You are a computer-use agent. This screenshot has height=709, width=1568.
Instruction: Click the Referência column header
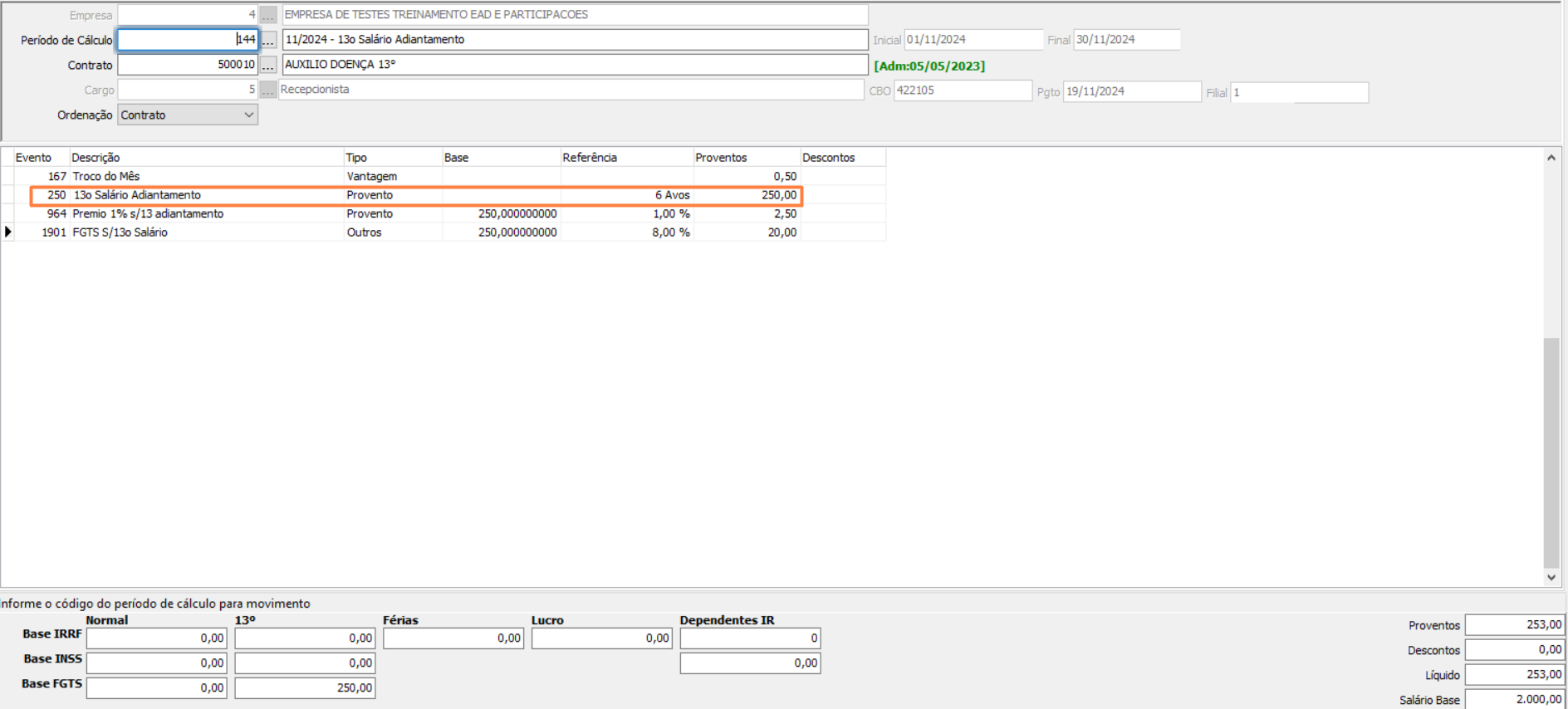(x=590, y=158)
